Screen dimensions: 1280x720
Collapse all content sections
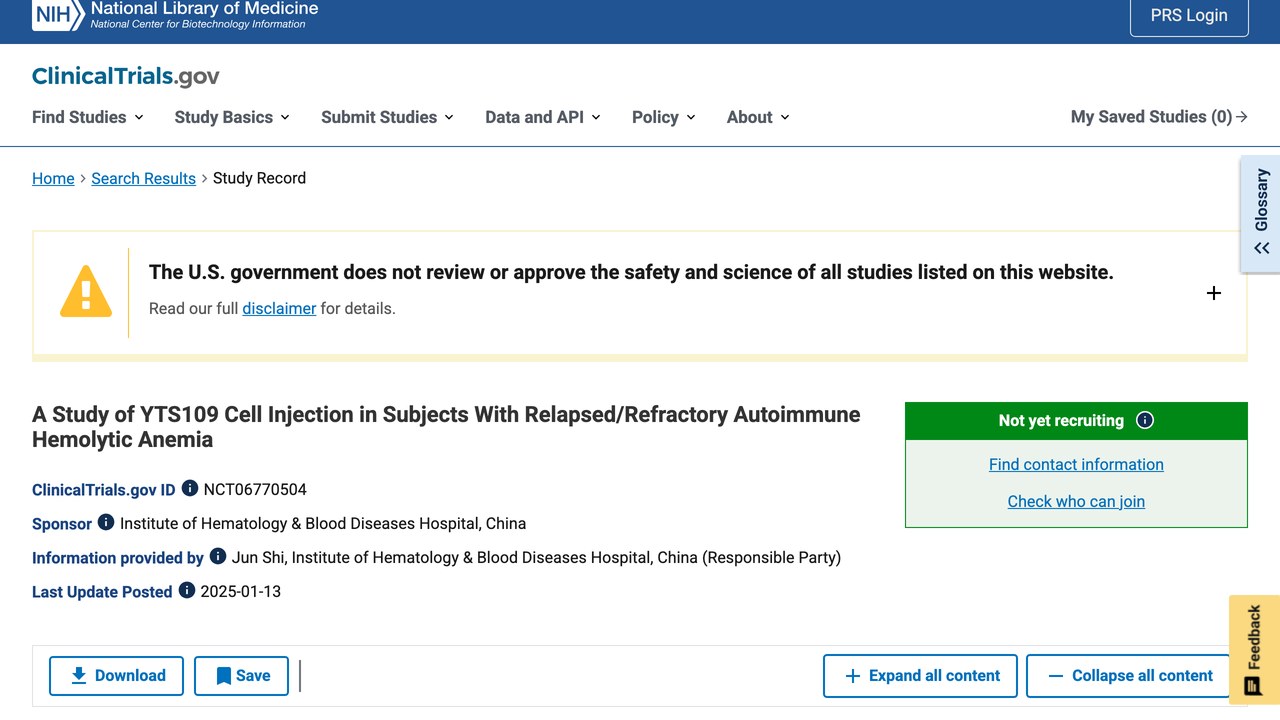pyautogui.click(x=1128, y=676)
